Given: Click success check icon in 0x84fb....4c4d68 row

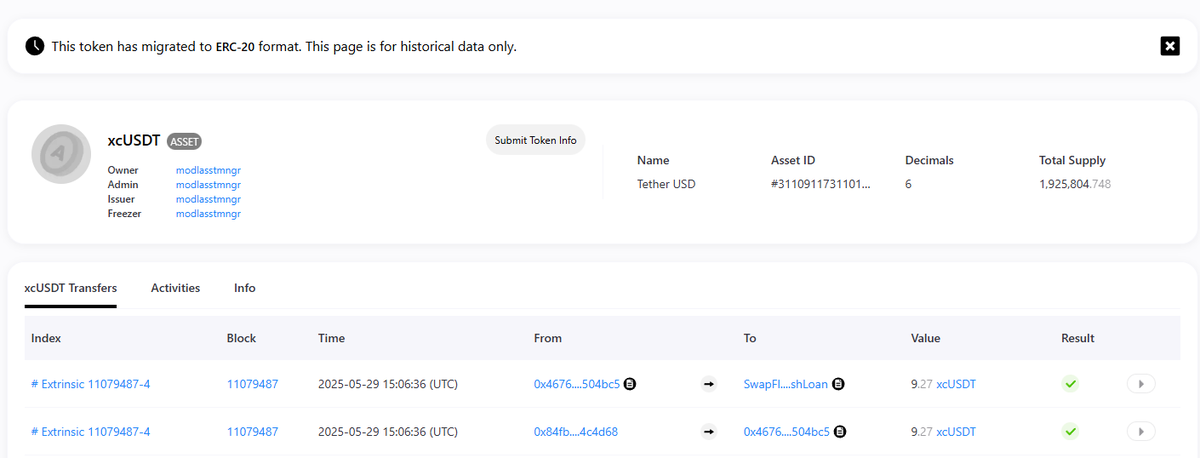Looking at the screenshot, I should (1070, 432).
